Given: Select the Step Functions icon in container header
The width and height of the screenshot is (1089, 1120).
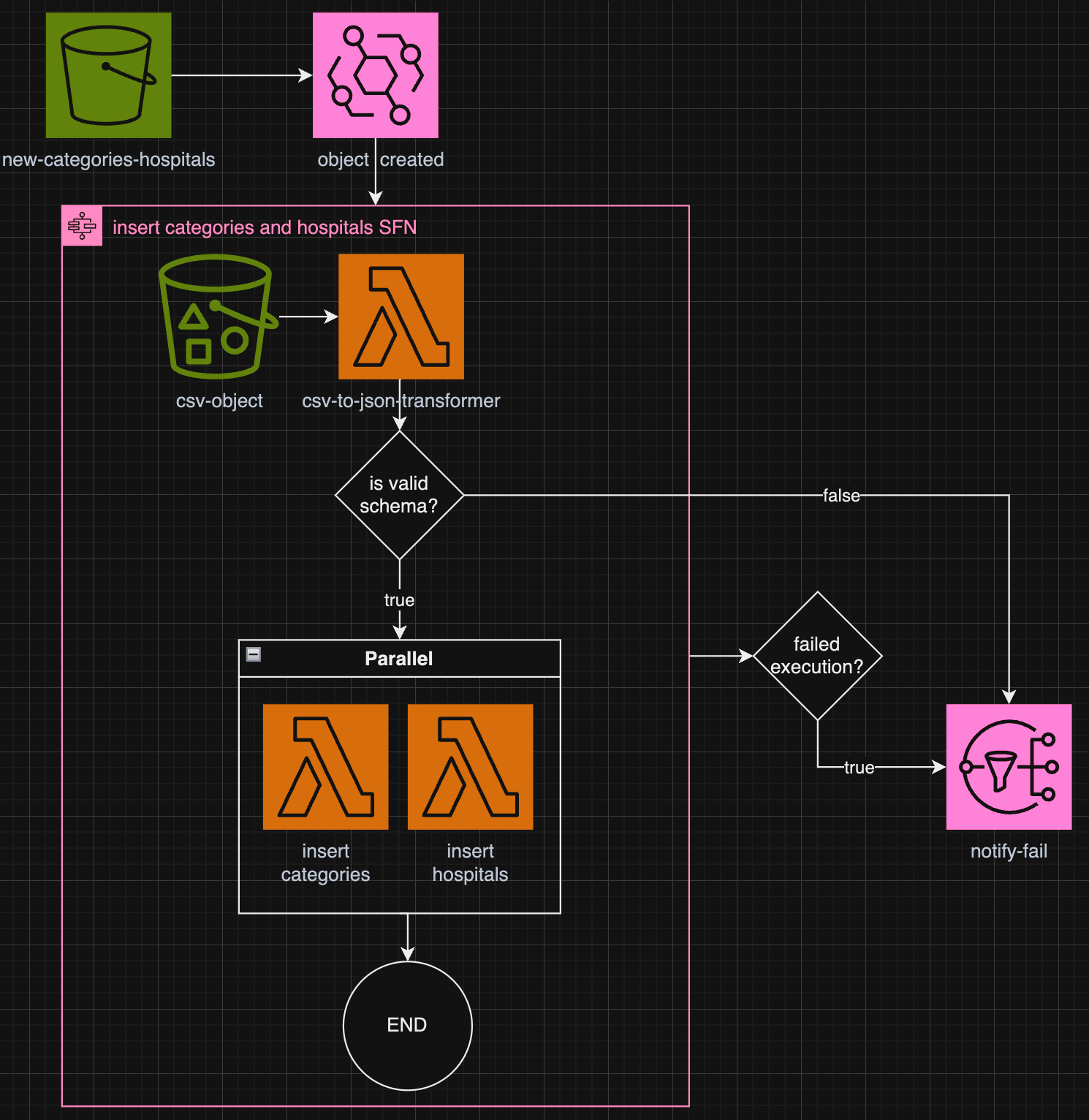Looking at the screenshot, I should coord(82,226).
